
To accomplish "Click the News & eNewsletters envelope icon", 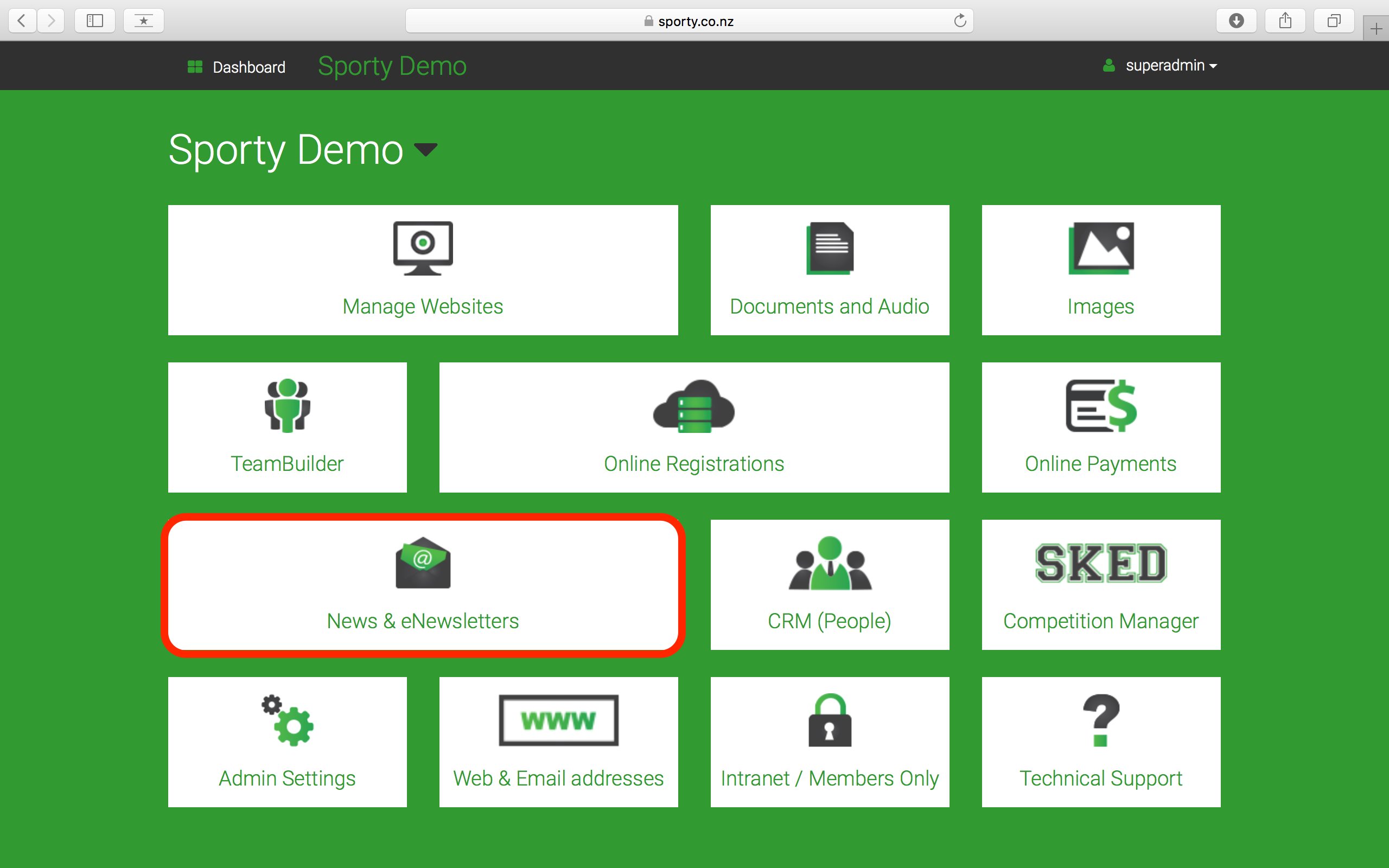I will pos(423,563).
